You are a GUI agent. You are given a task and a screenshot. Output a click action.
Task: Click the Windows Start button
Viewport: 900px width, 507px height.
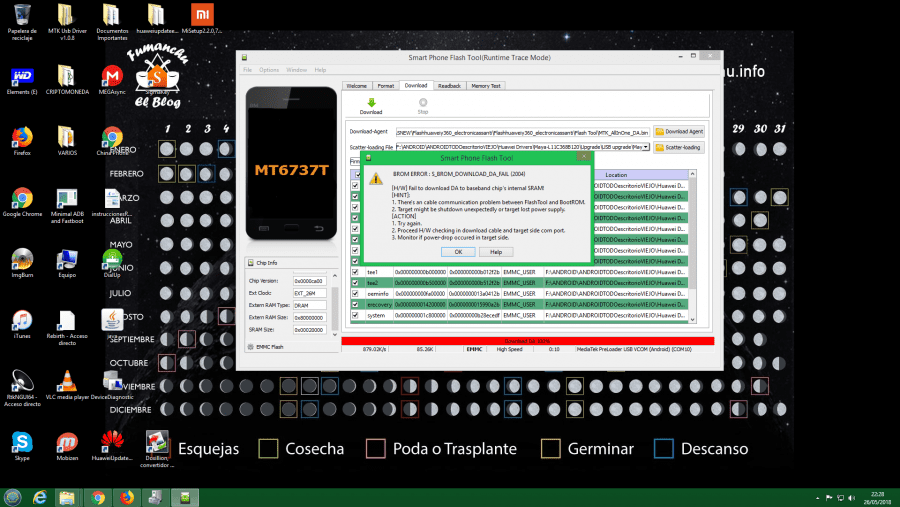(13, 497)
